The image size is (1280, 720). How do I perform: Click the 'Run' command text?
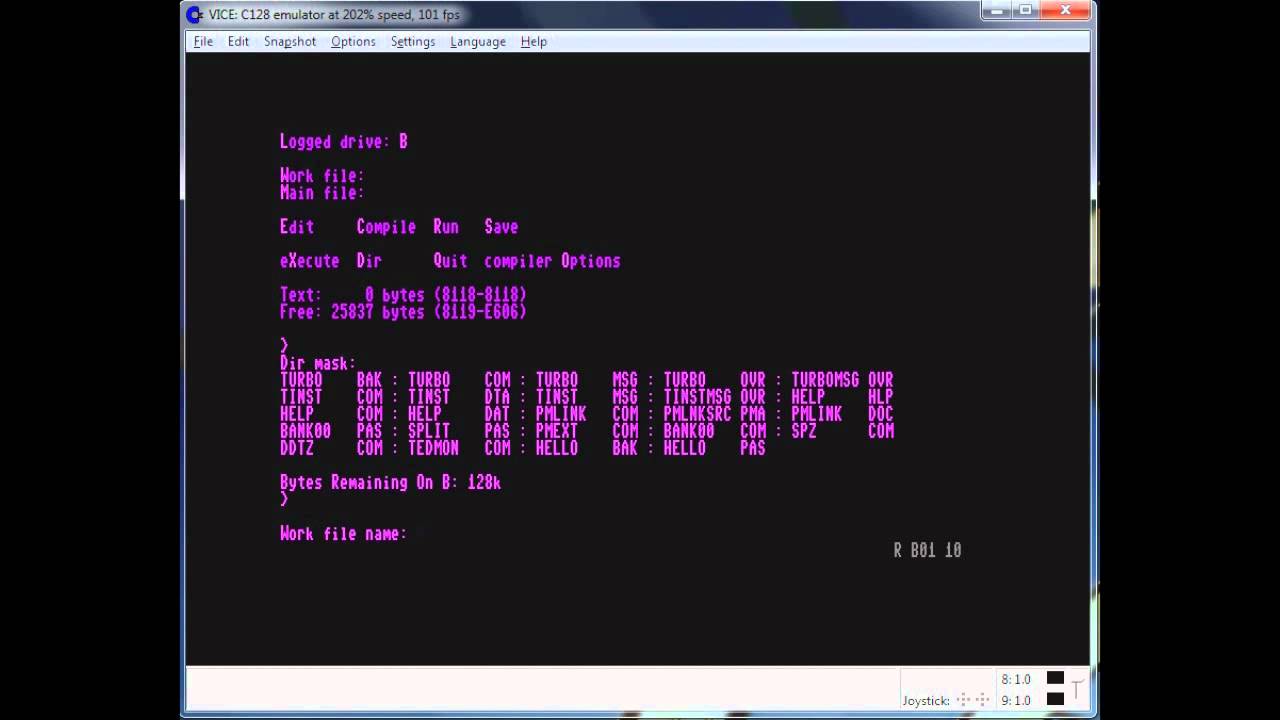coord(446,227)
